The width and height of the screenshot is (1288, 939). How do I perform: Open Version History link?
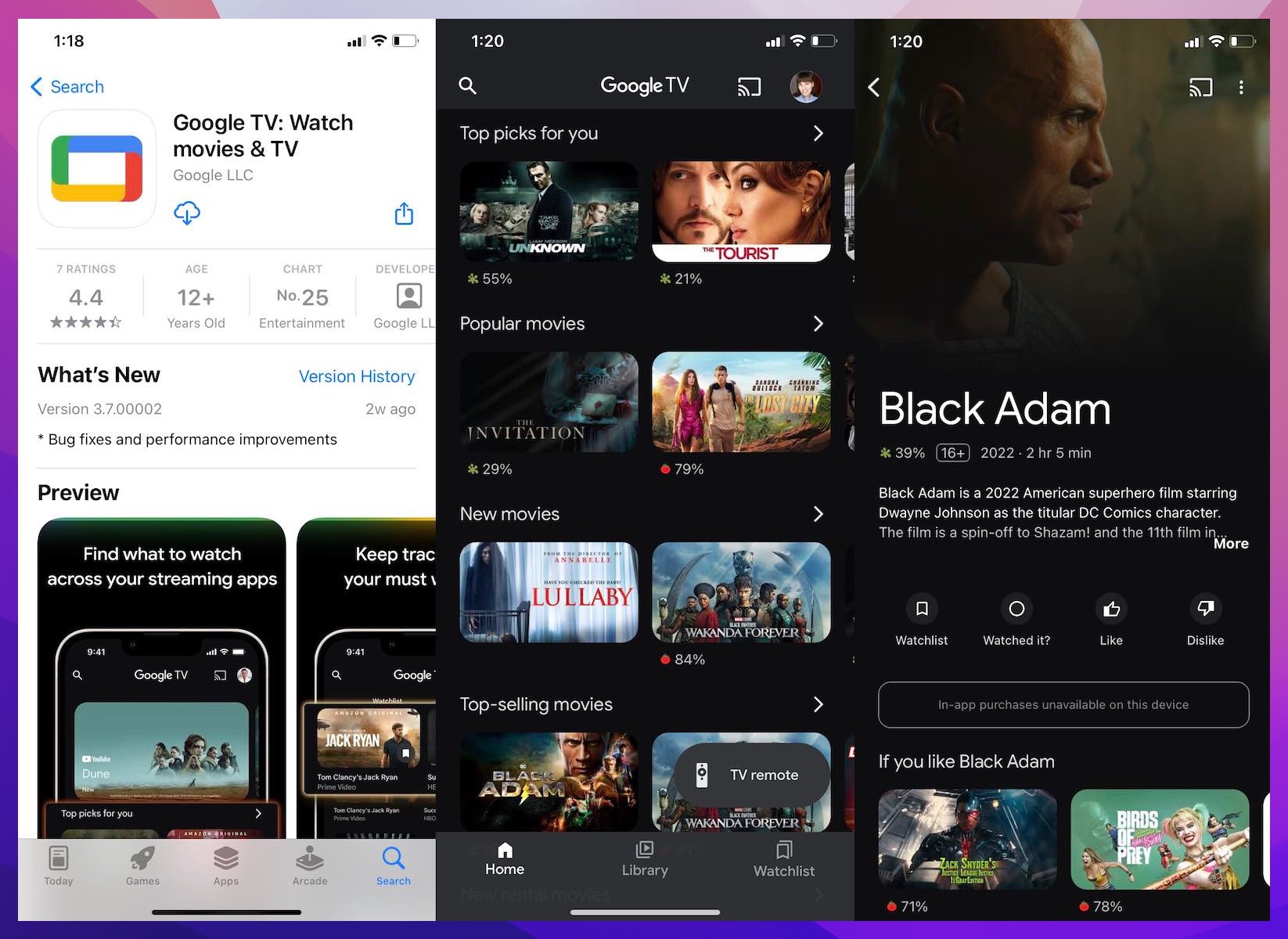coord(357,376)
